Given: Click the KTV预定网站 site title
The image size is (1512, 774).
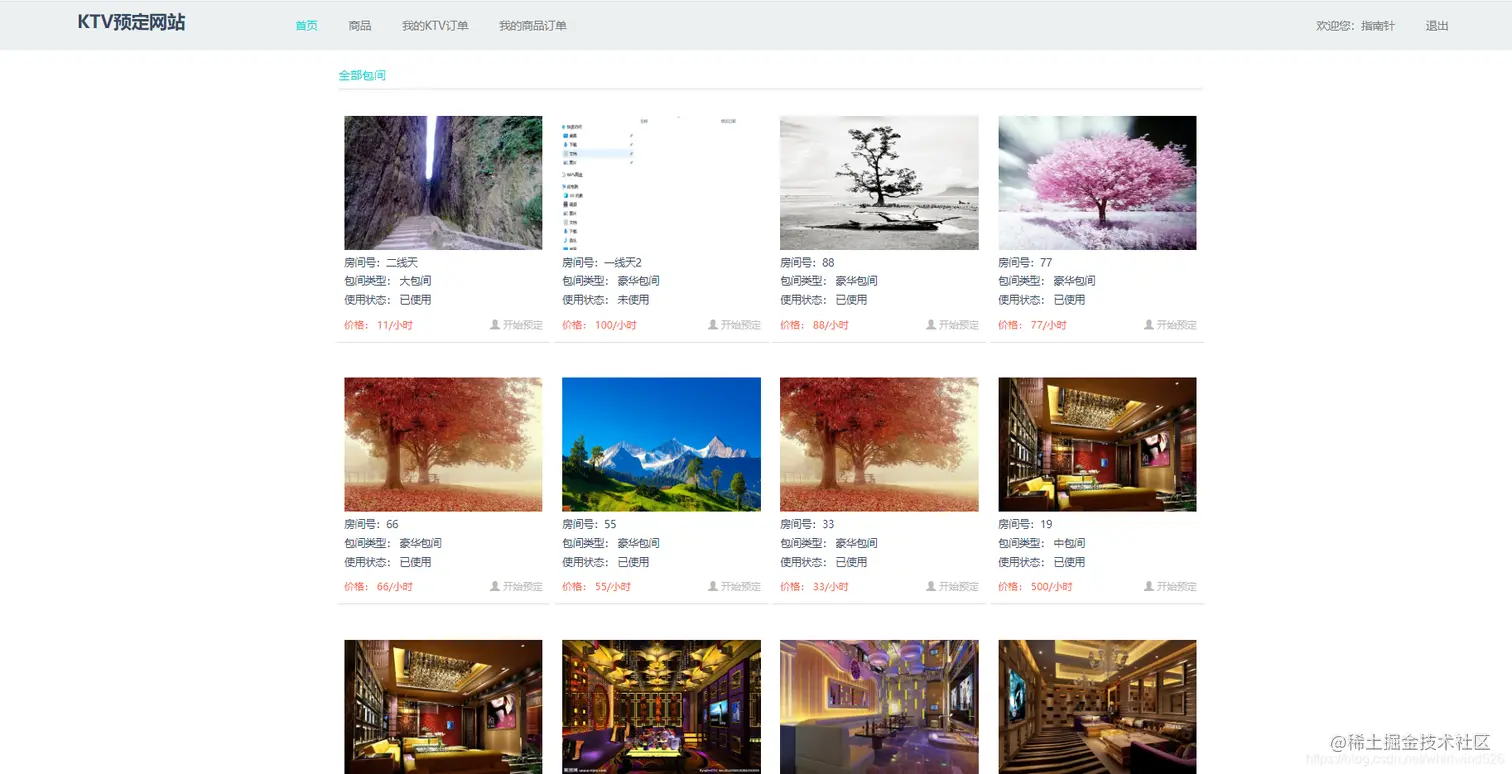Looking at the screenshot, I should (x=131, y=23).
